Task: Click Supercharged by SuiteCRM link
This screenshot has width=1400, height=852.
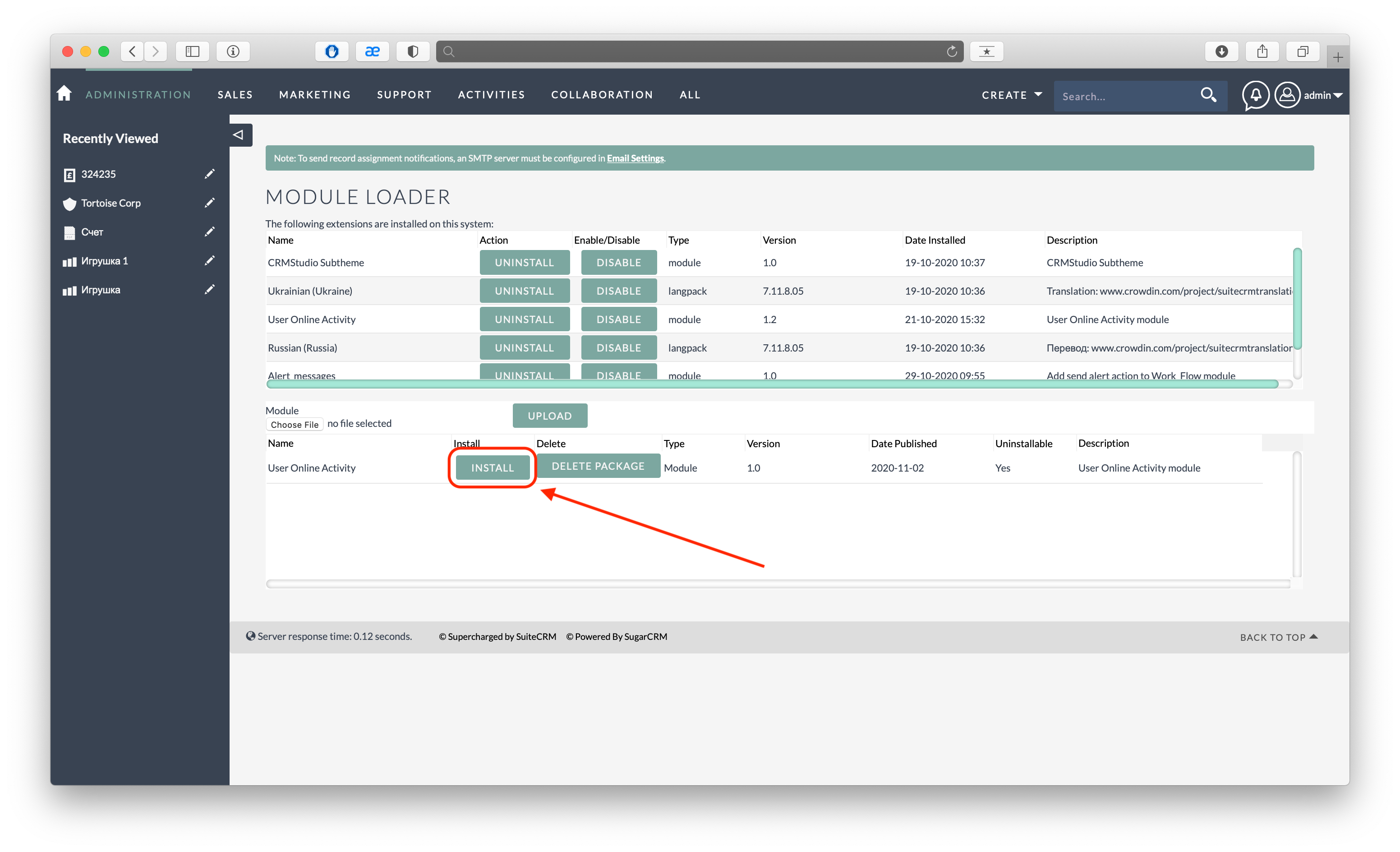Action: (498, 637)
